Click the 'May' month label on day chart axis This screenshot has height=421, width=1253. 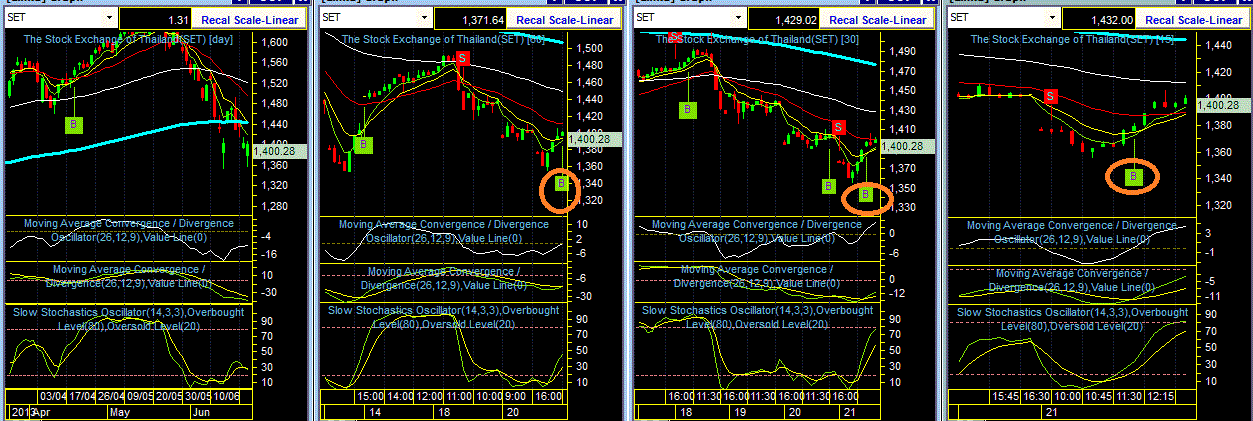coord(120,411)
